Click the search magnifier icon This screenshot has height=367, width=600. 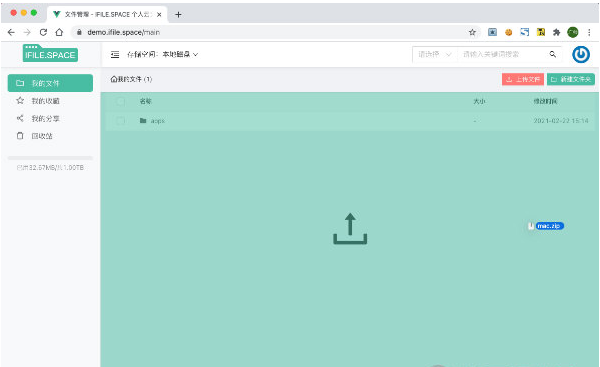pos(553,54)
